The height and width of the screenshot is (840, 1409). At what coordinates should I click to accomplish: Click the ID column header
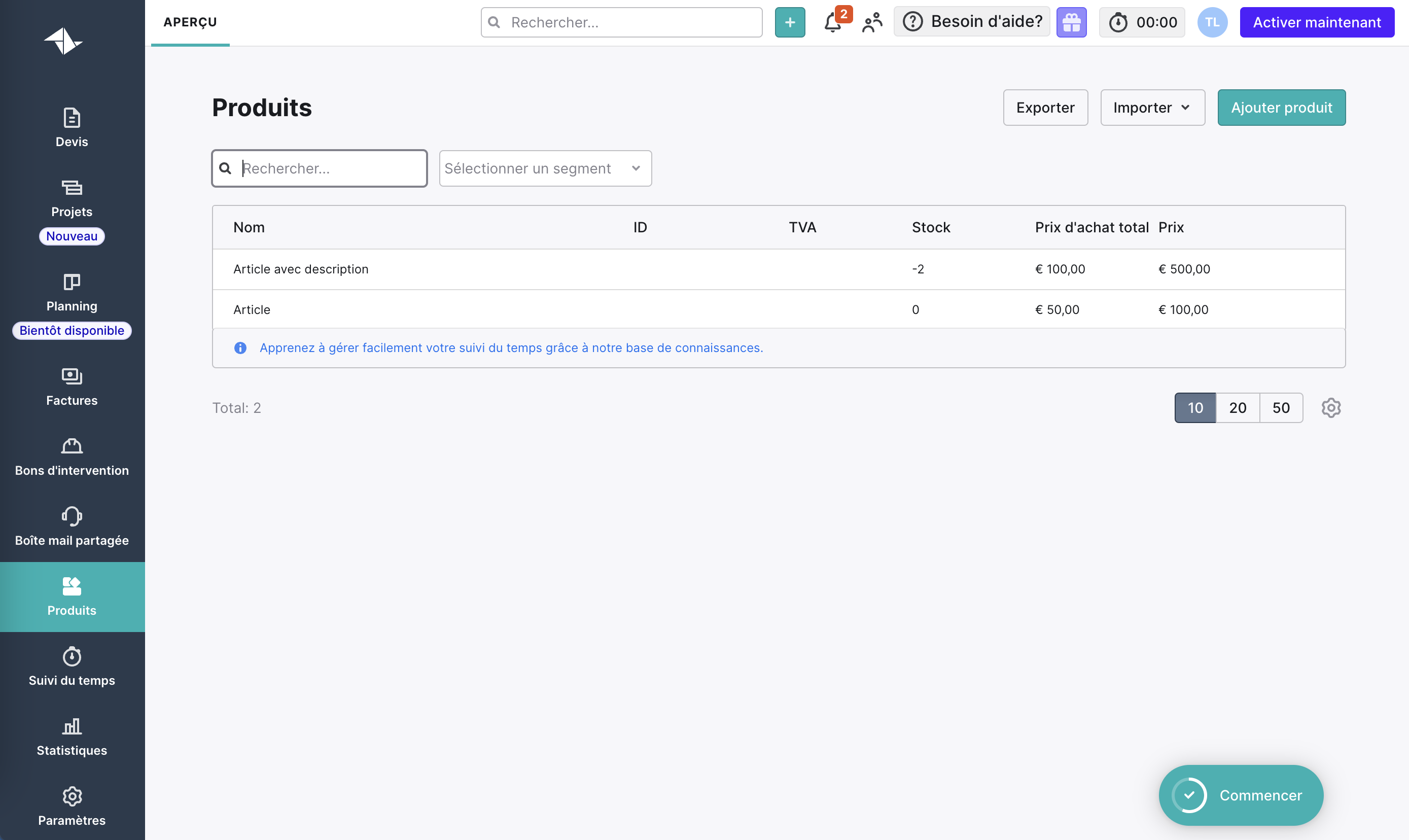pyautogui.click(x=640, y=227)
